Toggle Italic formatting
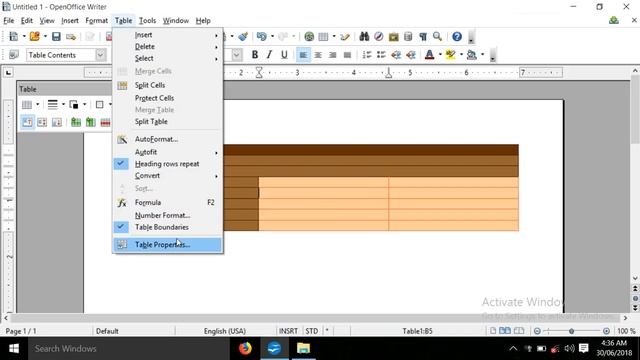Viewport: 640px width, 360px height. point(269,55)
